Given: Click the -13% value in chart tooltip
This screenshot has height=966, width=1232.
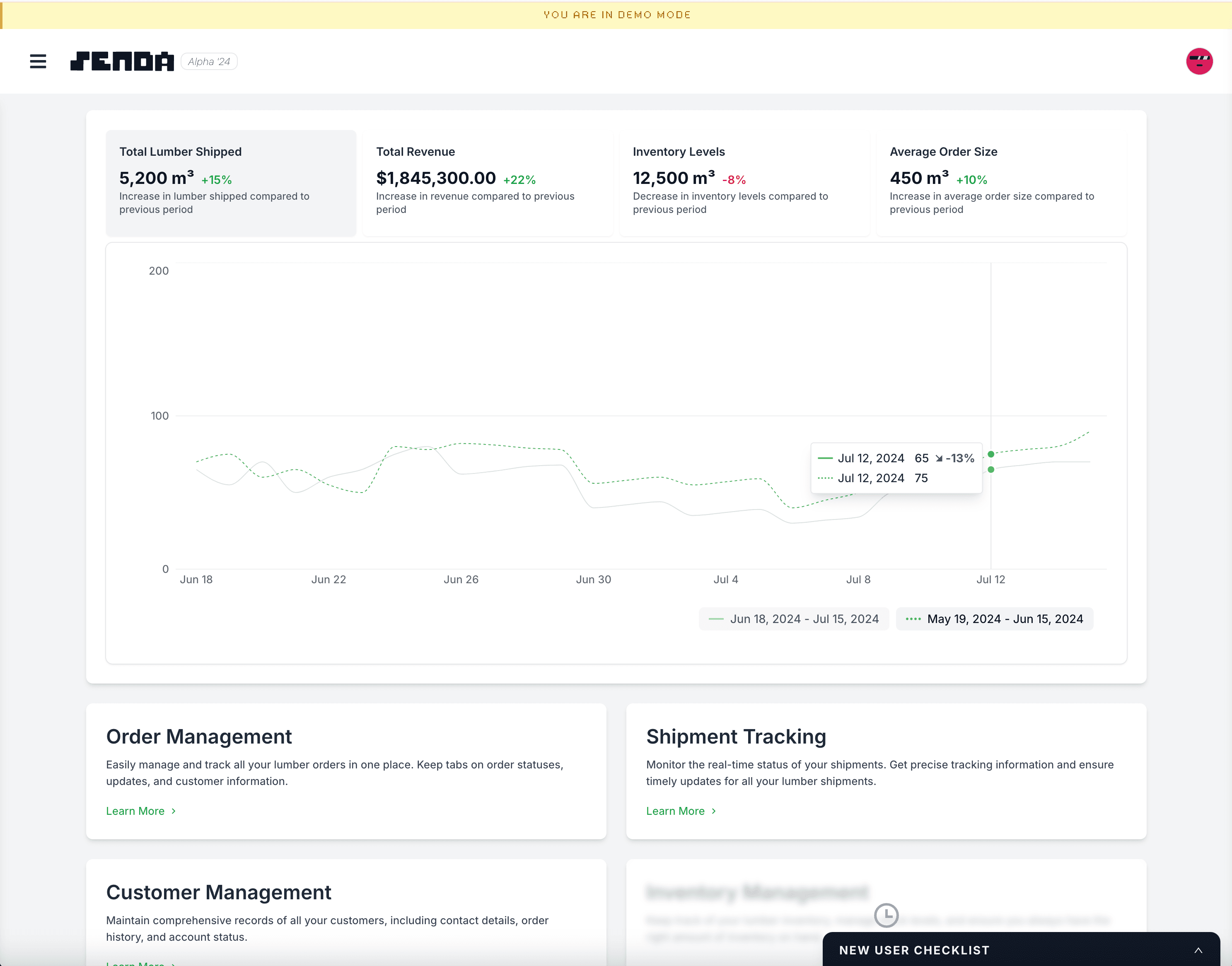Looking at the screenshot, I should pyautogui.click(x=960, y=458).
